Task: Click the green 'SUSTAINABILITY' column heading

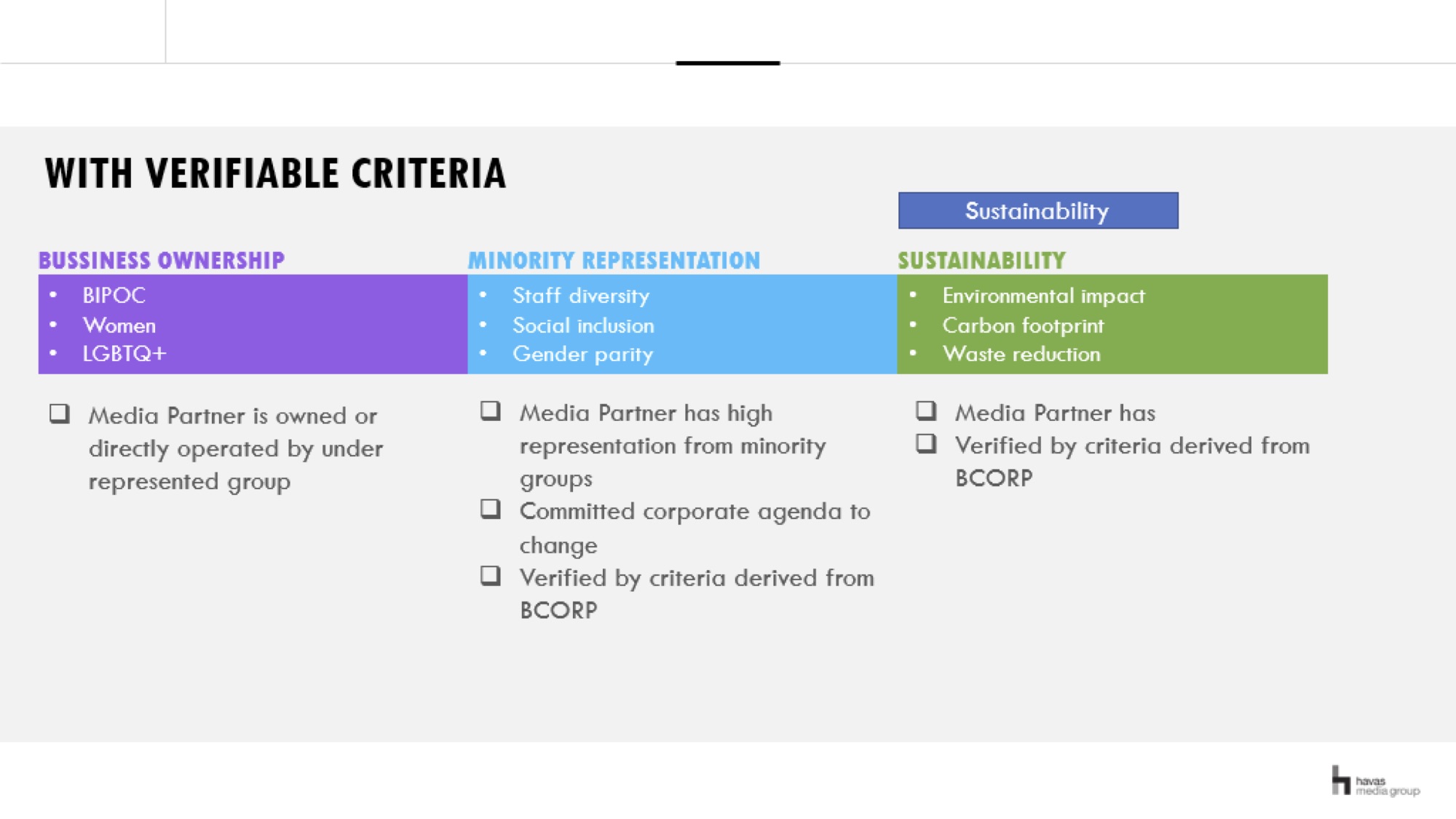Action: pyautogui.click(x=981, y=260)
